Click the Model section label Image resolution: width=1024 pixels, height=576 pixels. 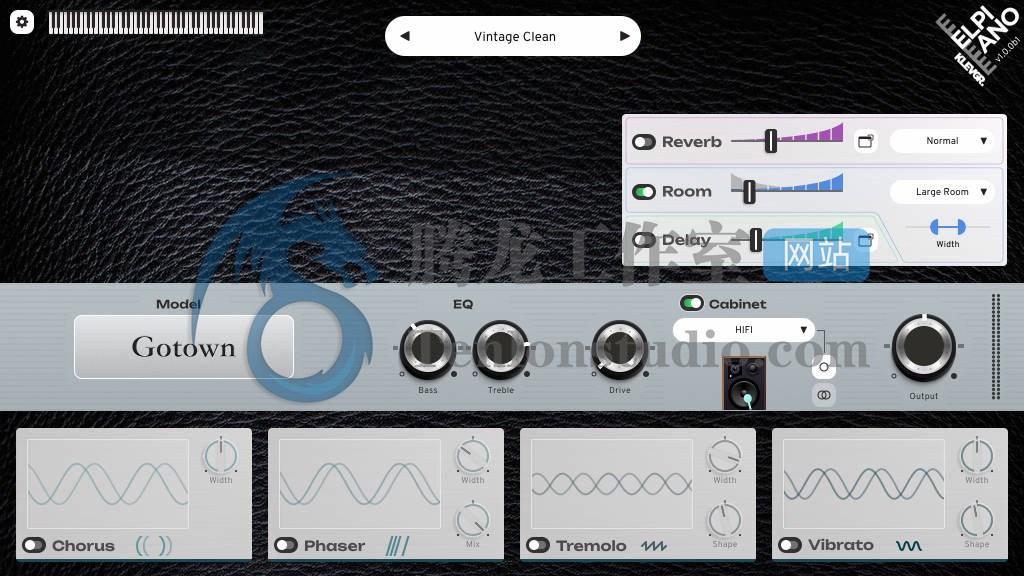coord(178,304)
